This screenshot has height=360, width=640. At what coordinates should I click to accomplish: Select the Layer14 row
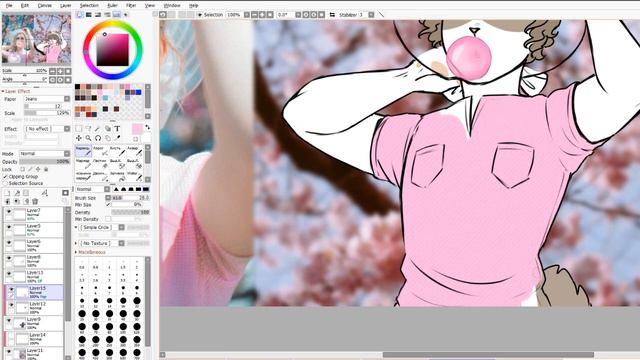click(34, 339)
